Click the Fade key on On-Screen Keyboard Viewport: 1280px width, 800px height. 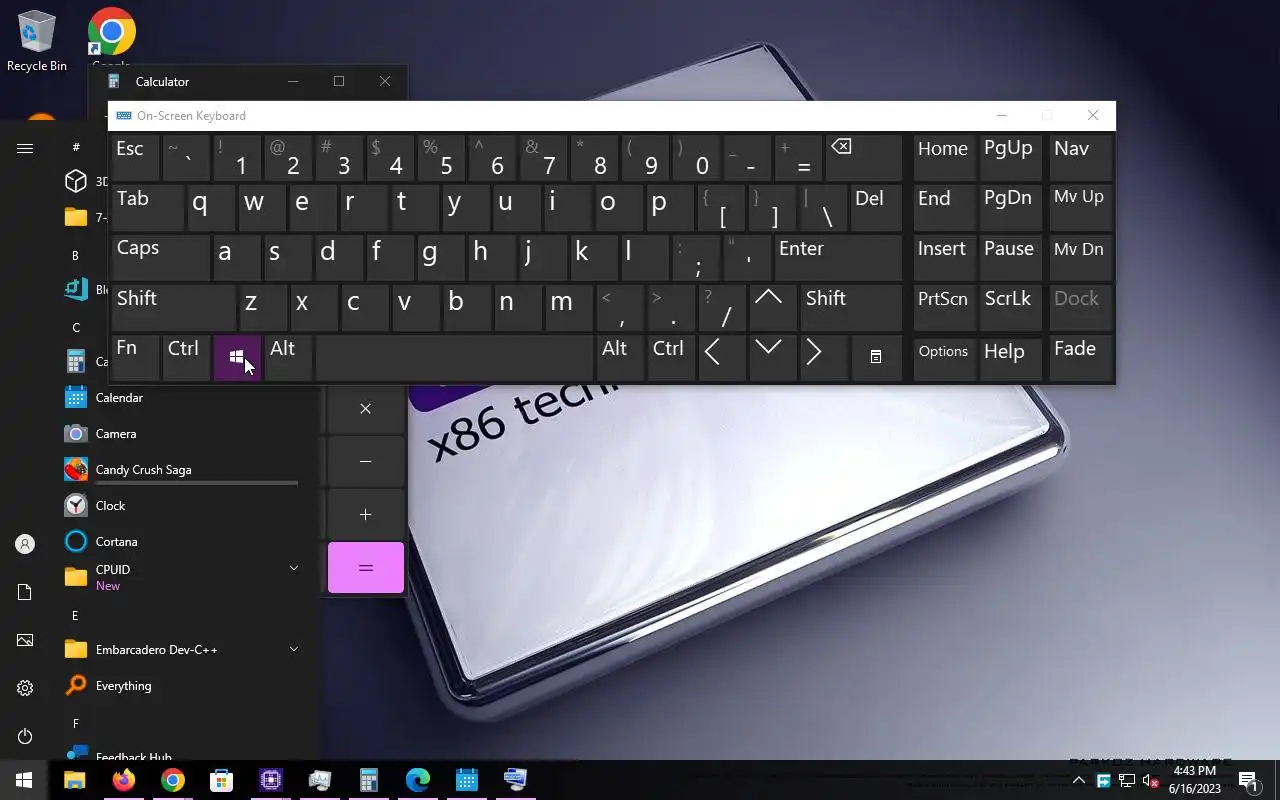pyautogui.click(x=1081, y=357)
